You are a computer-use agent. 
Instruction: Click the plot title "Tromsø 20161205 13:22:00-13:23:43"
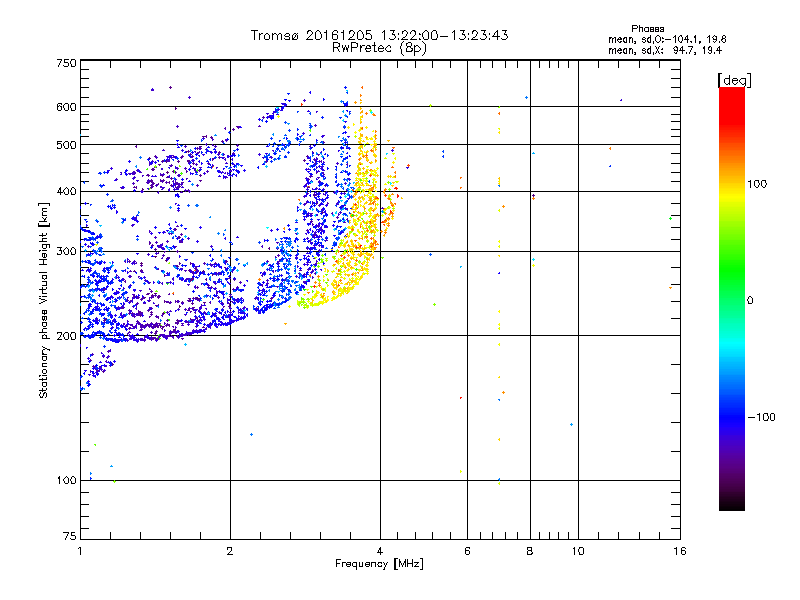379,35
